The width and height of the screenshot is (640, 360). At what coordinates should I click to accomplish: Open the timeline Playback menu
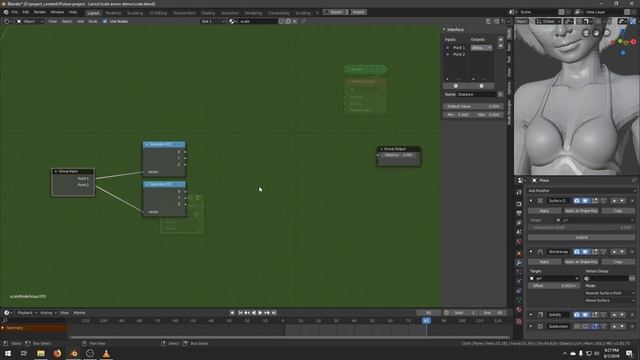pos(27,313)
